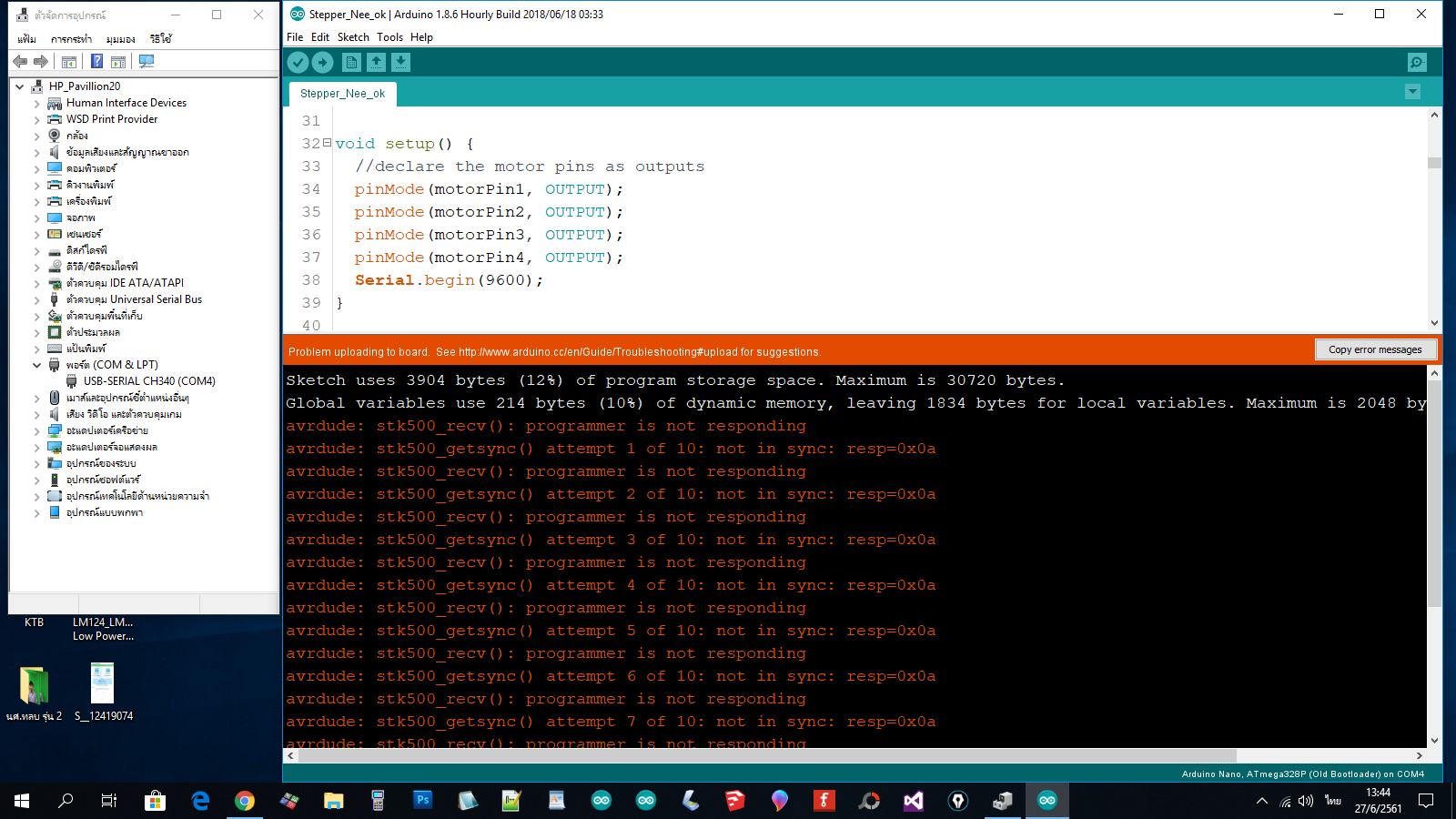Screen dimensions: 1456x819
Task: Create a new sketch with New icon
Action: coord(351,62)
